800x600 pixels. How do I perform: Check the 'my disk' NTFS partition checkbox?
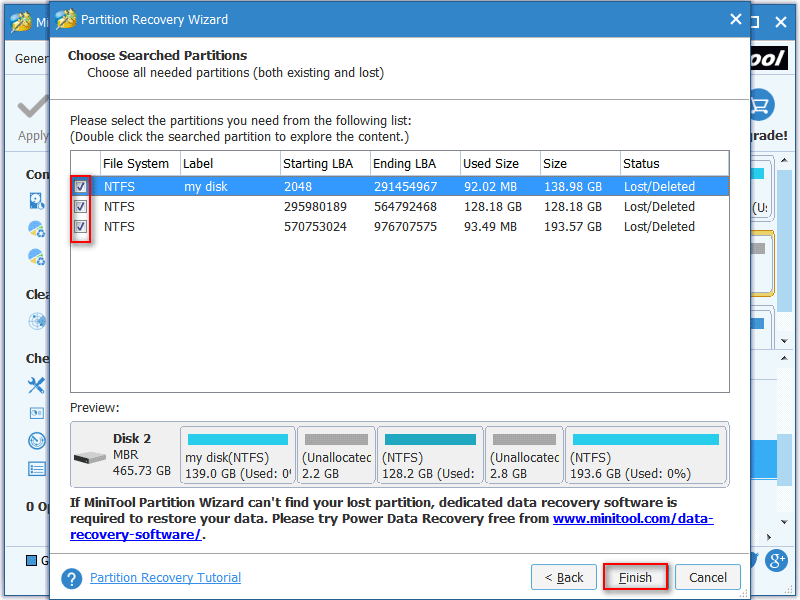pos(81,186)
